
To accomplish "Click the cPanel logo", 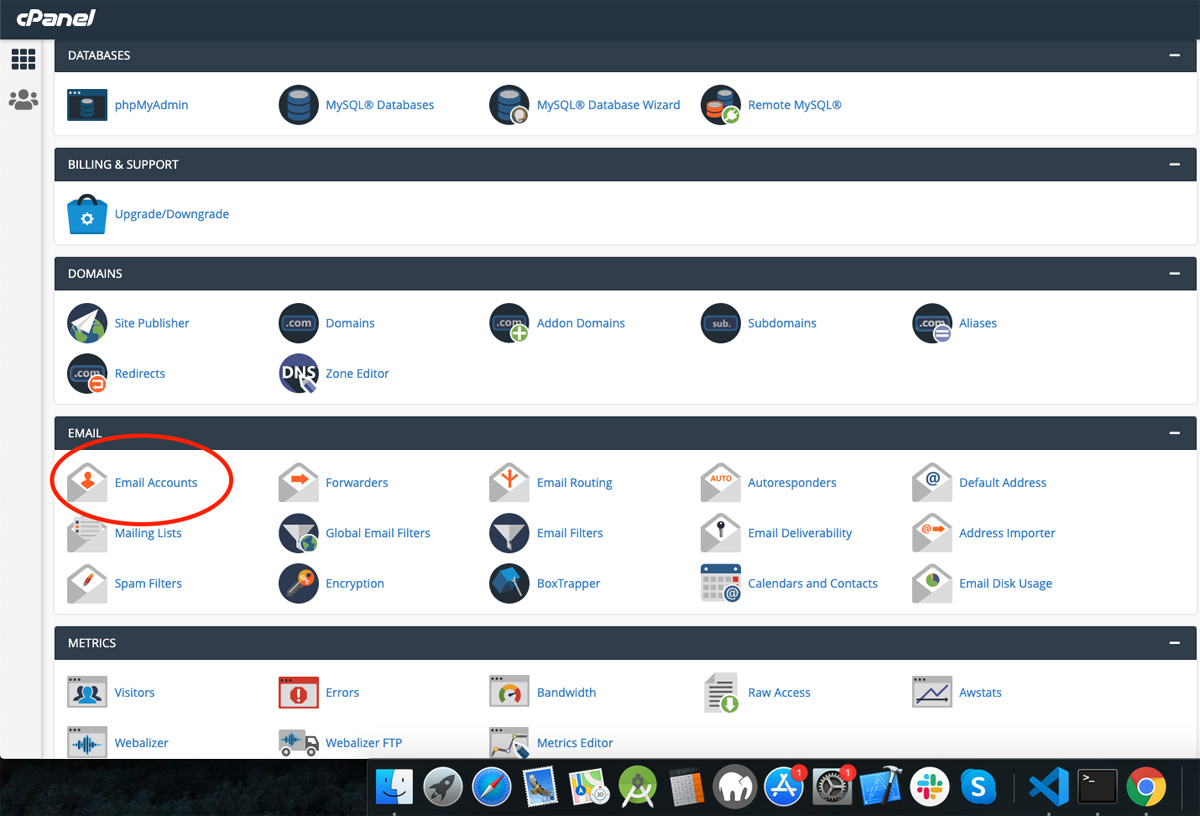I will coord(56,19).
